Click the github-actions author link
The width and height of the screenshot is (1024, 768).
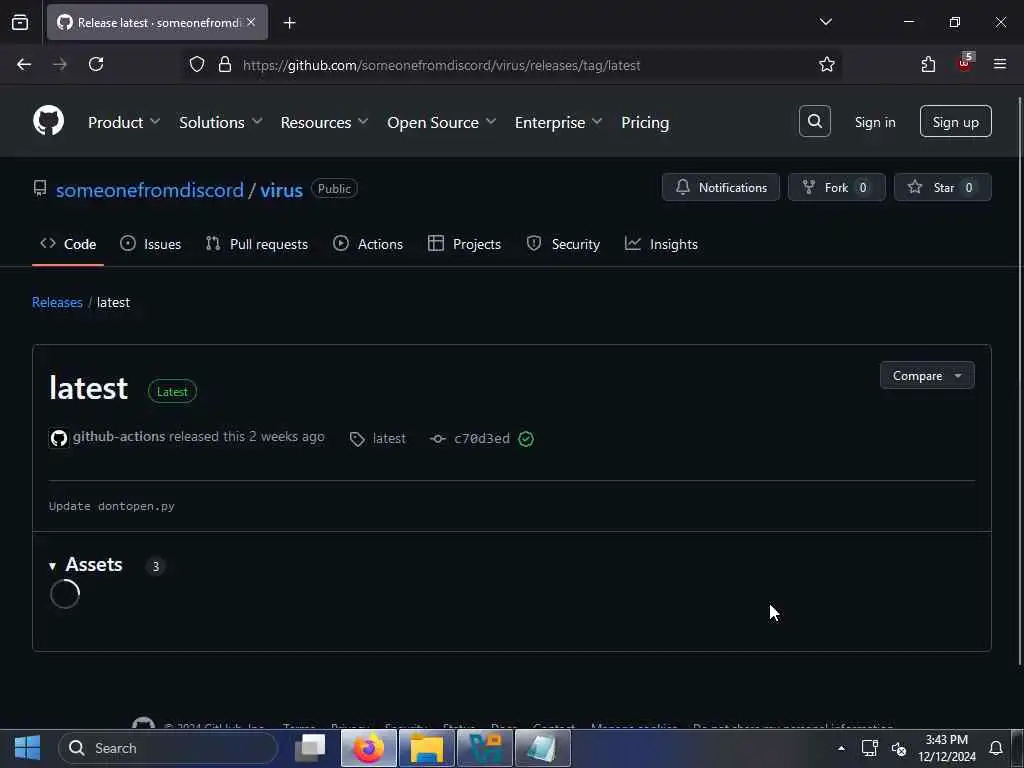click(119, 436)
